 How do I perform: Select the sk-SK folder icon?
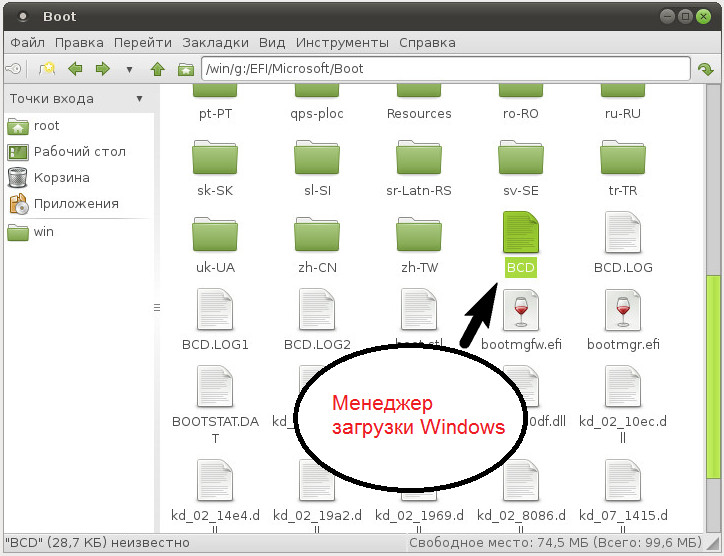tap(215, 157)
